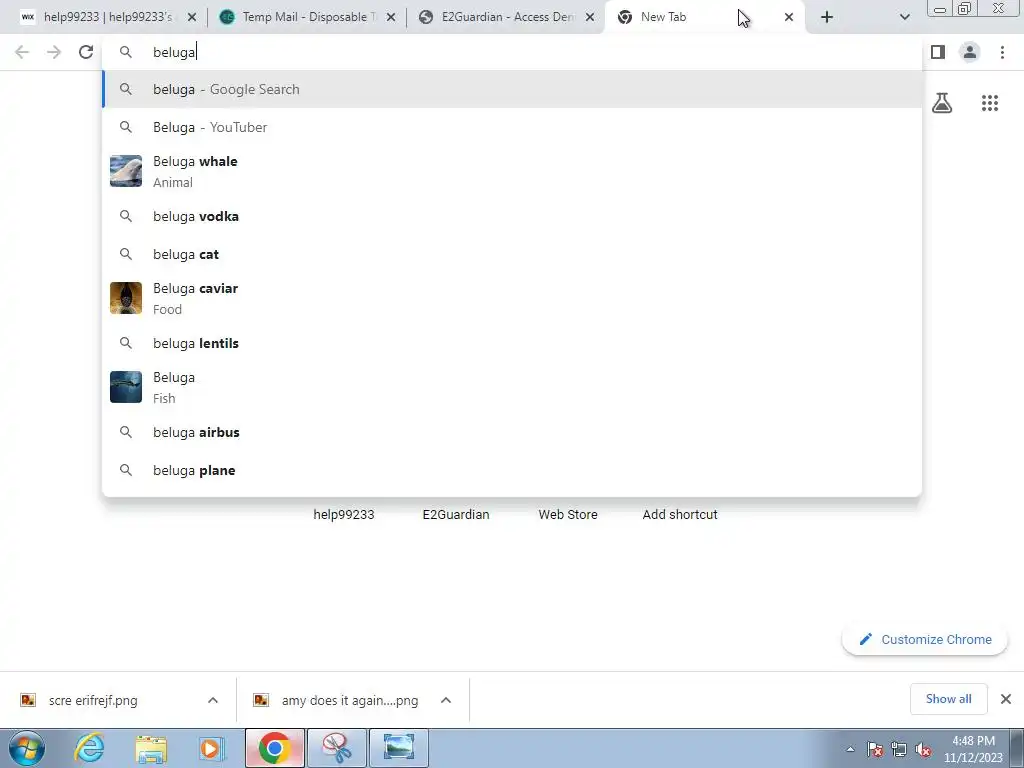The height and width of the screenshot is (768, 1024).
Task: Click the Customize Chrome button
Action: coord(925,639)
